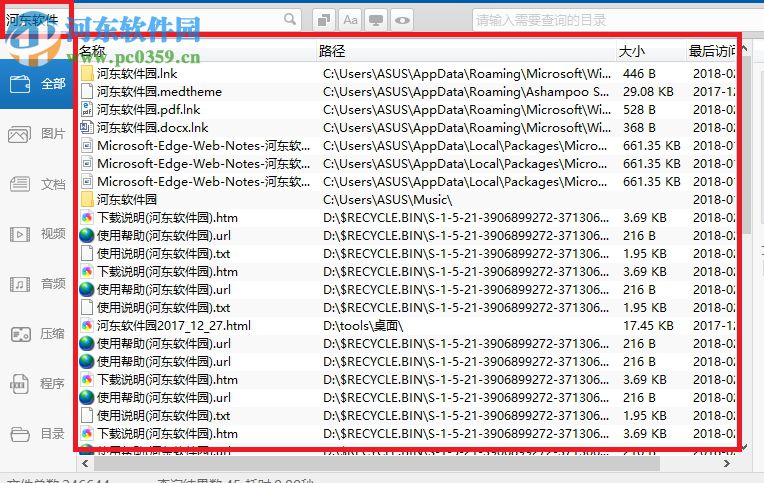Click the compressed files icon in the sidebar
This screenshot has height=483, width=764.
(20, 334)
